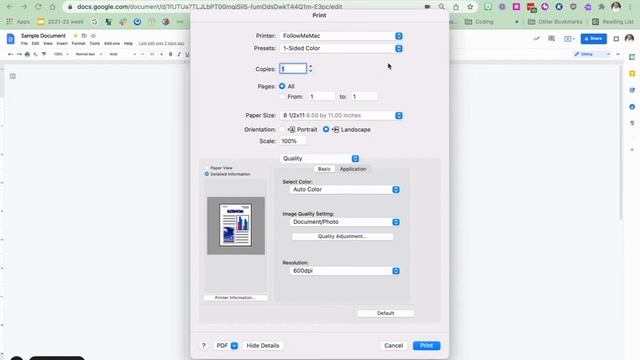The width and height of the screenshot is (640, 360).
Task: Open the Image Quality Setting dropdown
Action: pos(345,222)
